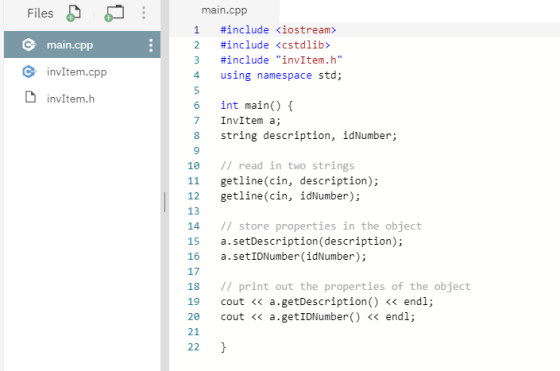560x371 pixels.
Task: Click 'a.setDescription(description);' line
Action: (x=311, y=241)
